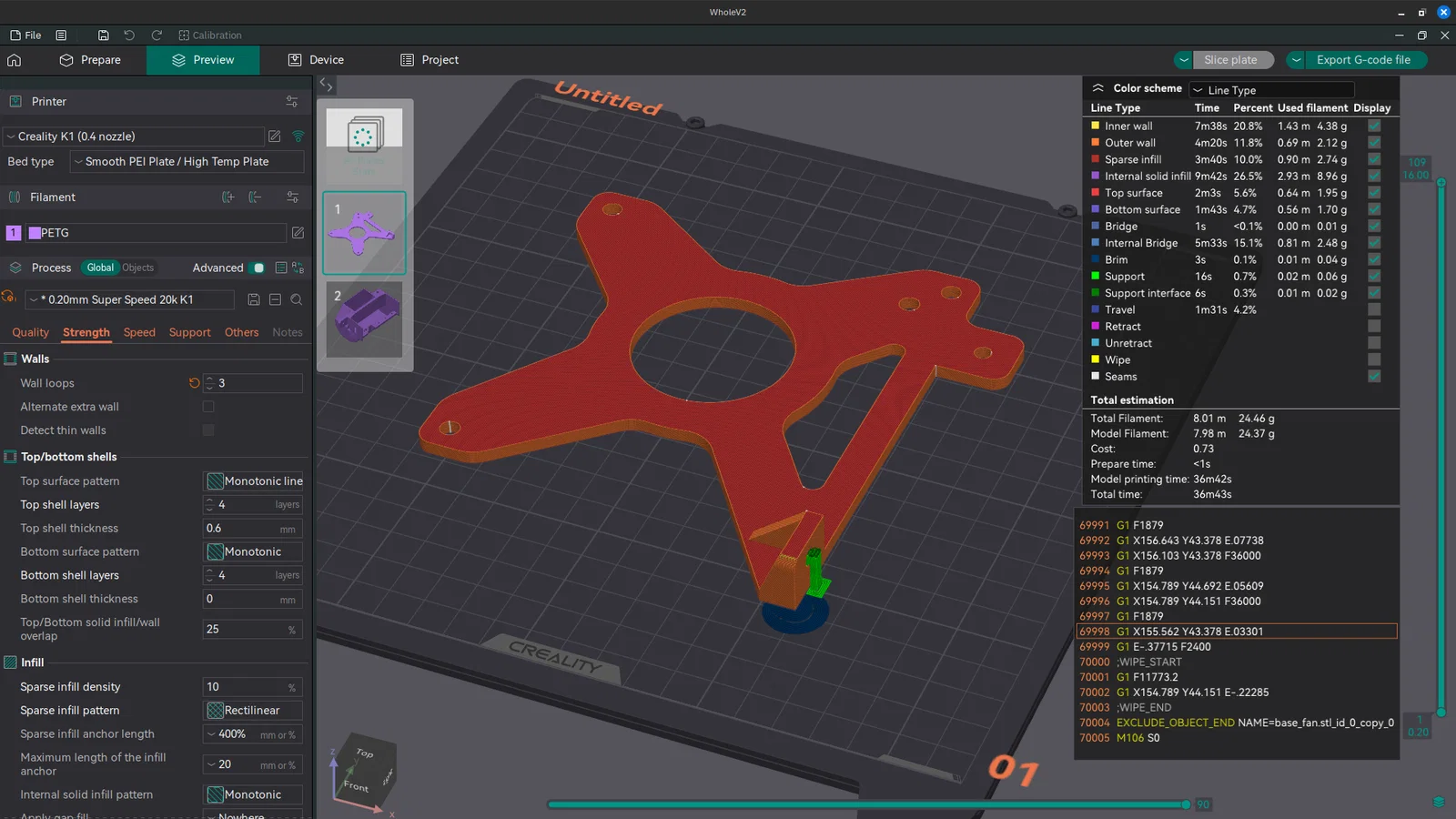Image resolution: width=1456 pixels, height=819 pixels.
Task: Click the printer Wi-Fi connection icon
Action: point(298,136)
